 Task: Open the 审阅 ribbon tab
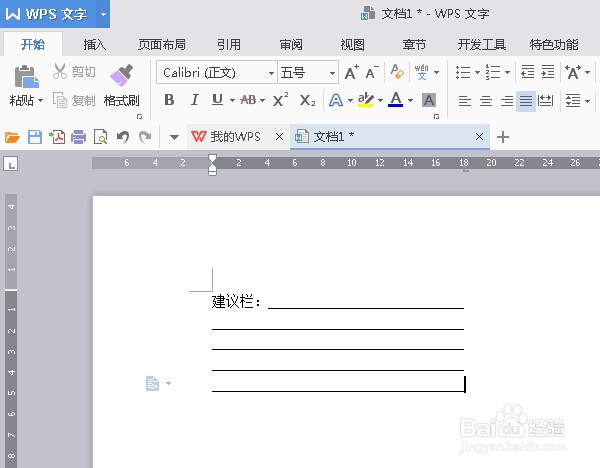(x=291, y=45)
